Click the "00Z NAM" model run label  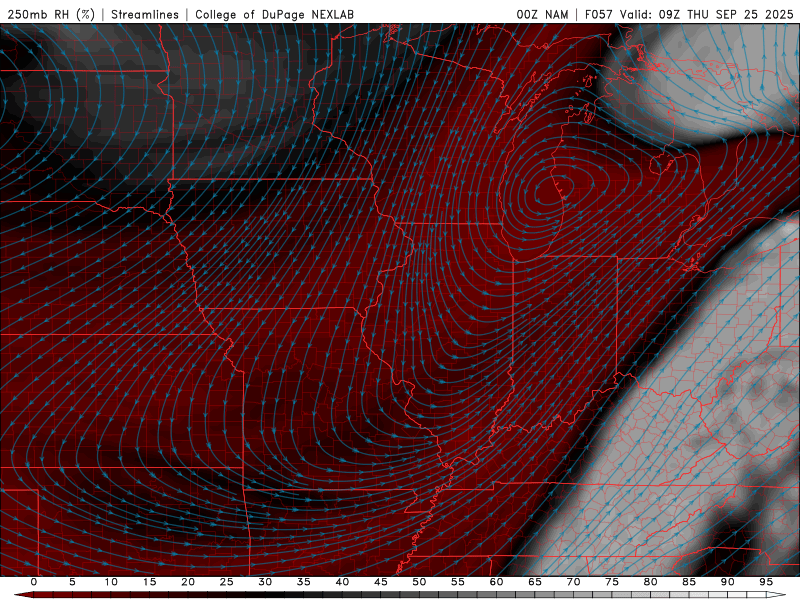[x=542, y=14]
